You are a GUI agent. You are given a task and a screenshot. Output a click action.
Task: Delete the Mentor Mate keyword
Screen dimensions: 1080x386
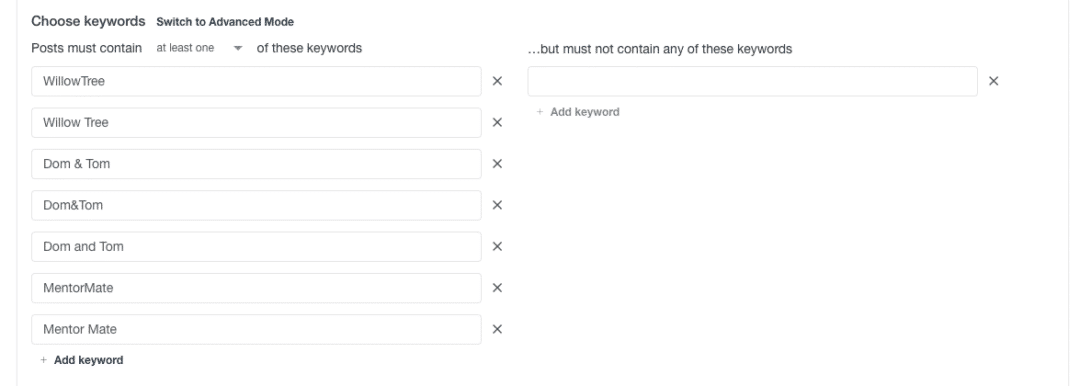[x=497, y=329]
